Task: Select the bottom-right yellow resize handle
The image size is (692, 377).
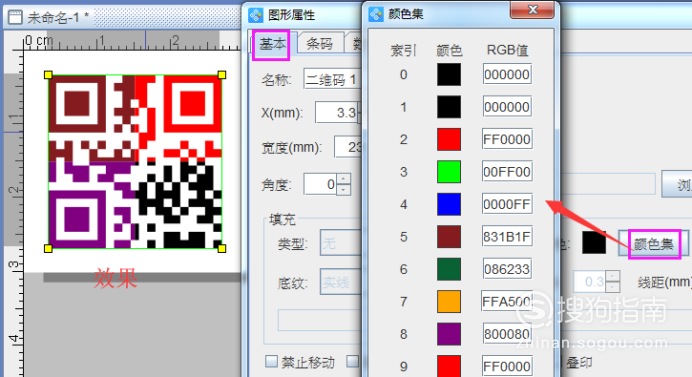Action: pyautogui.click(x=222, y=249)
